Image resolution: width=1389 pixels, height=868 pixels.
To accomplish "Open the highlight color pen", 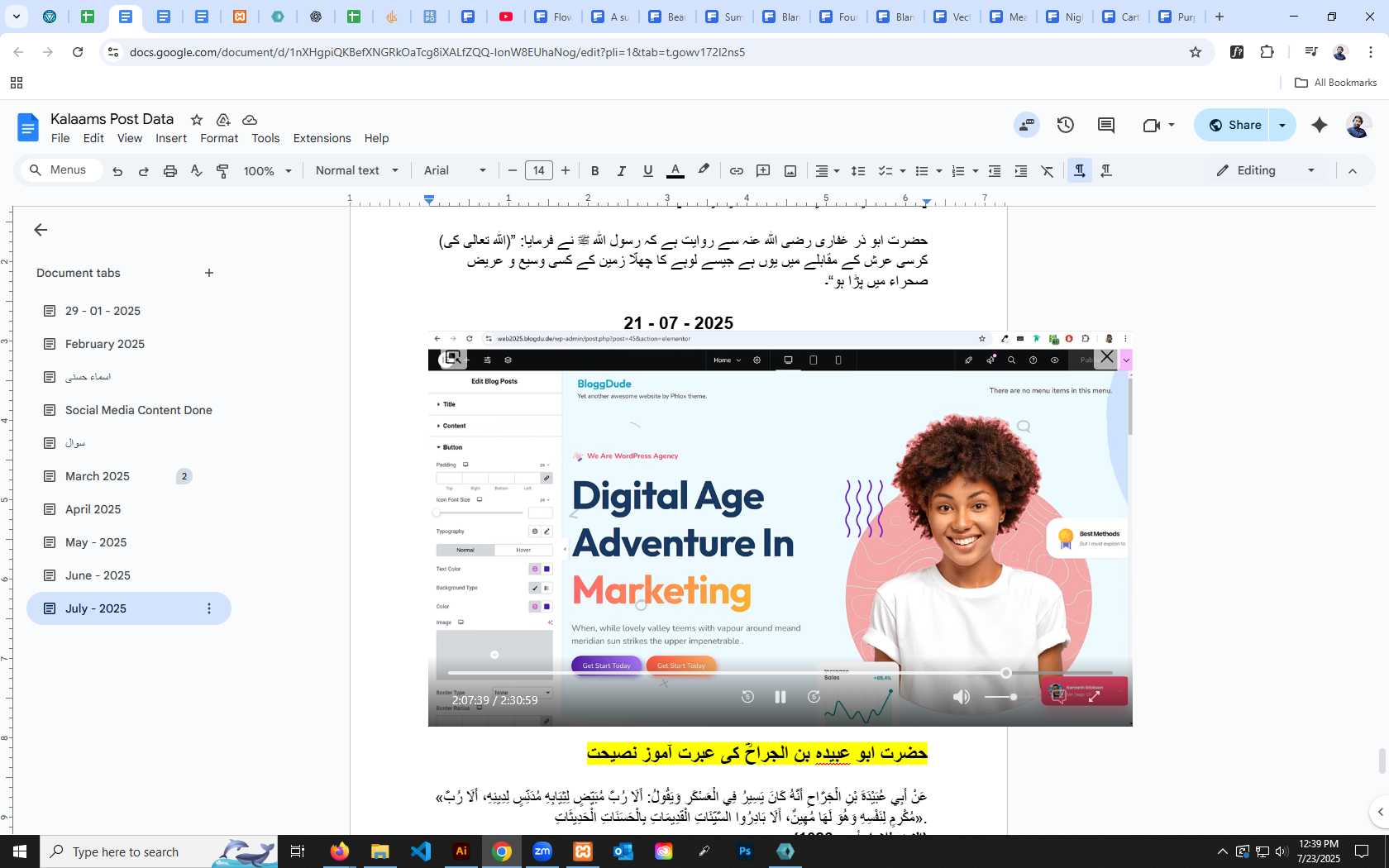I will pos(704,170).
